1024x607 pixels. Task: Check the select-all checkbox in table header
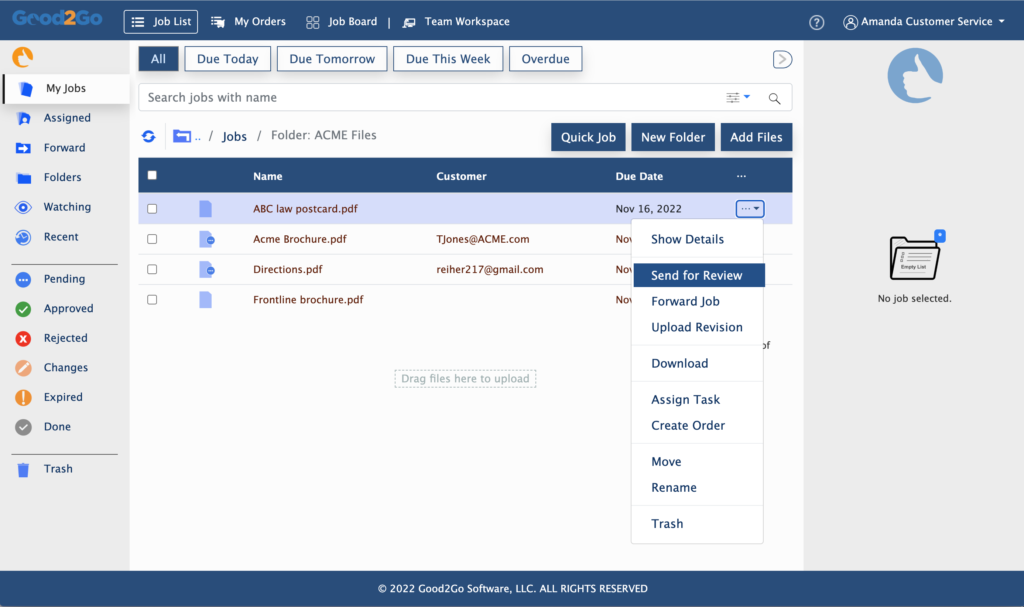(x=152, y=174)
